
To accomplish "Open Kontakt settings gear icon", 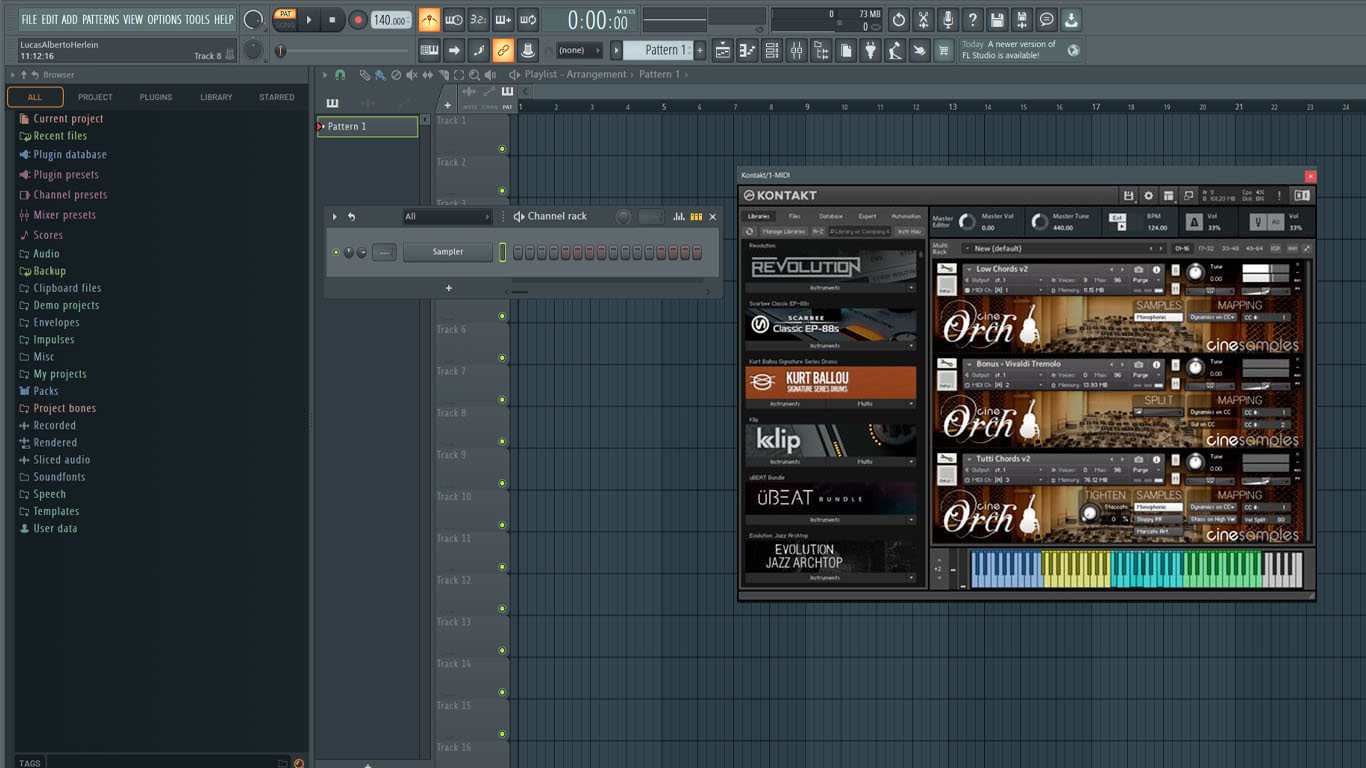I will click(1148, 196).
